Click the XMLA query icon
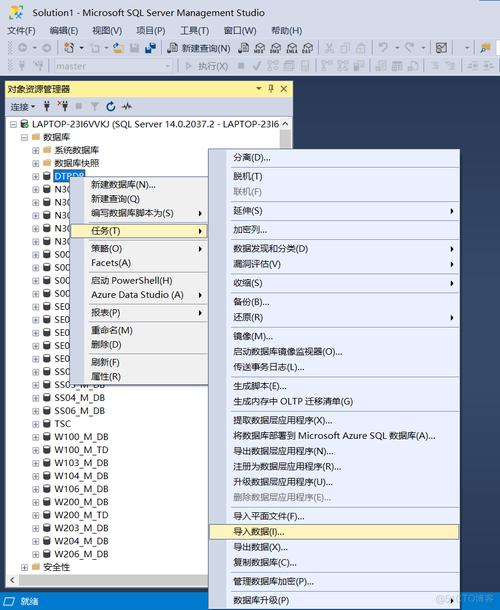This screenshot has height=610, width=500. tap(291, 48)
